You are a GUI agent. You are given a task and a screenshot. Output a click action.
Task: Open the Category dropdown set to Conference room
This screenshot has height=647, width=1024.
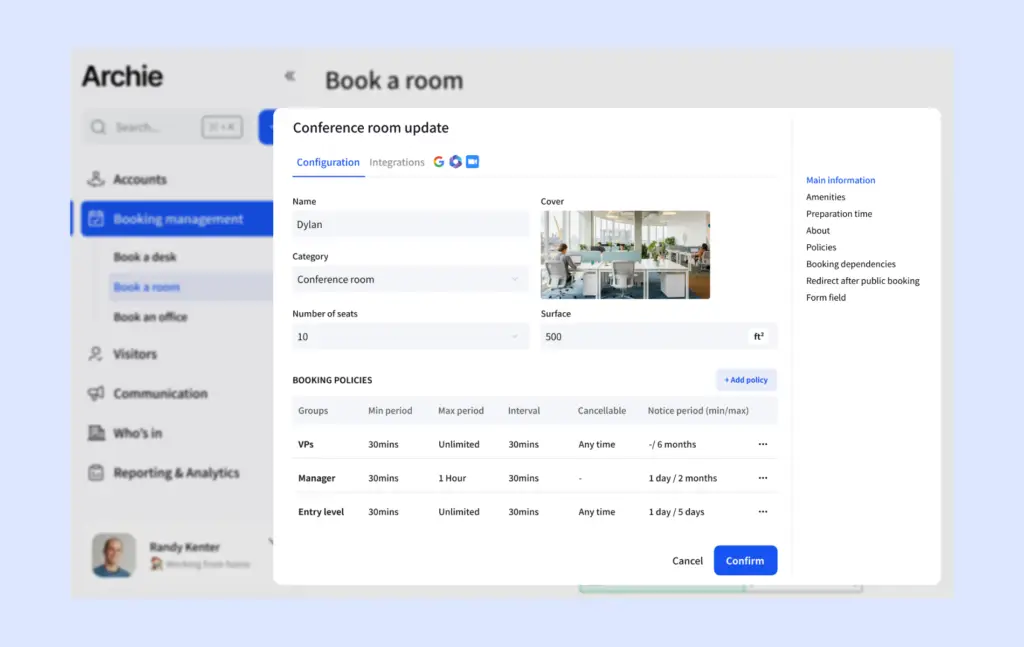(410, 279)
